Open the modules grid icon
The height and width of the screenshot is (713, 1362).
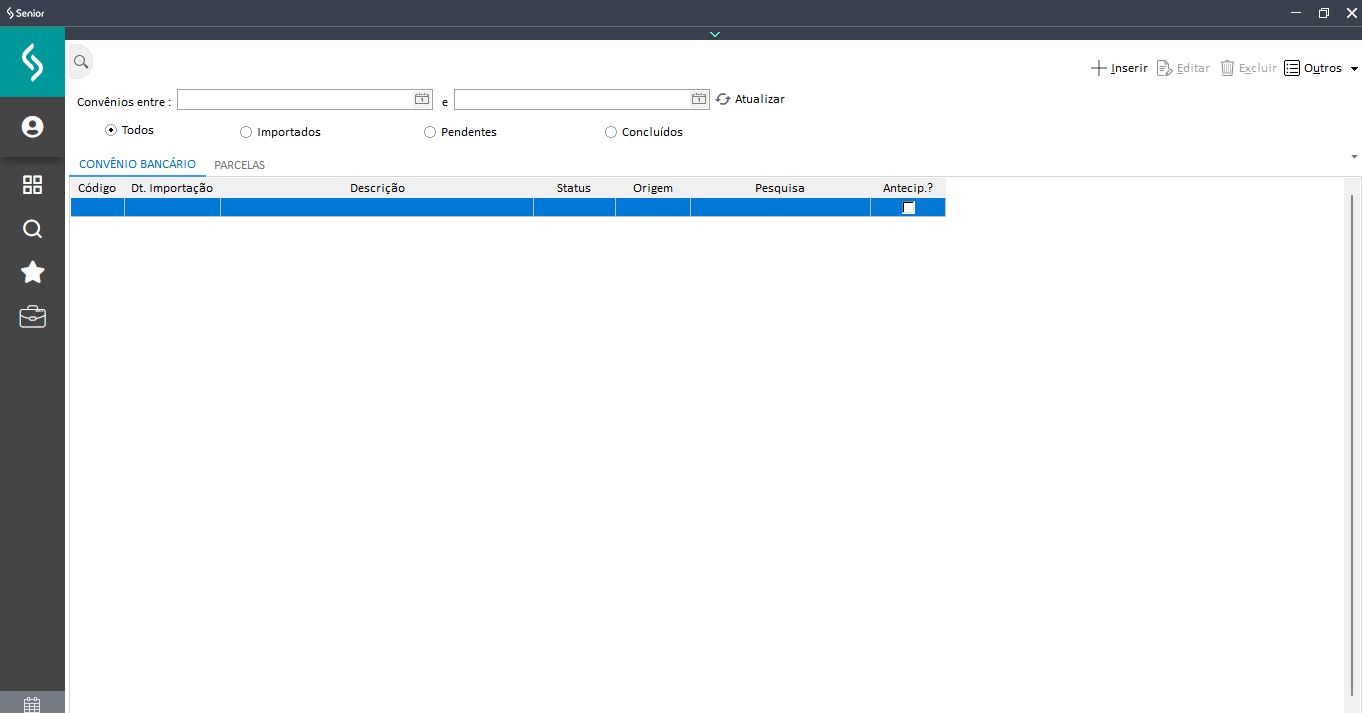32,184
